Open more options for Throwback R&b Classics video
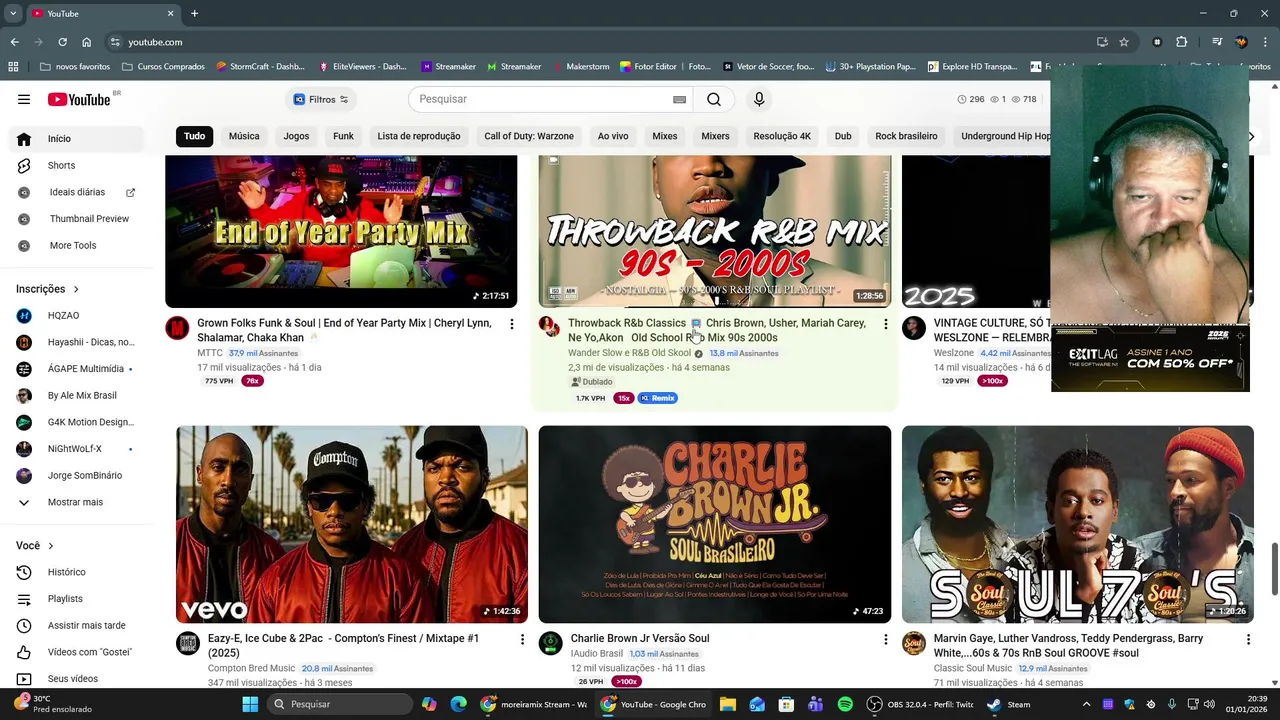 click(885, 324)
